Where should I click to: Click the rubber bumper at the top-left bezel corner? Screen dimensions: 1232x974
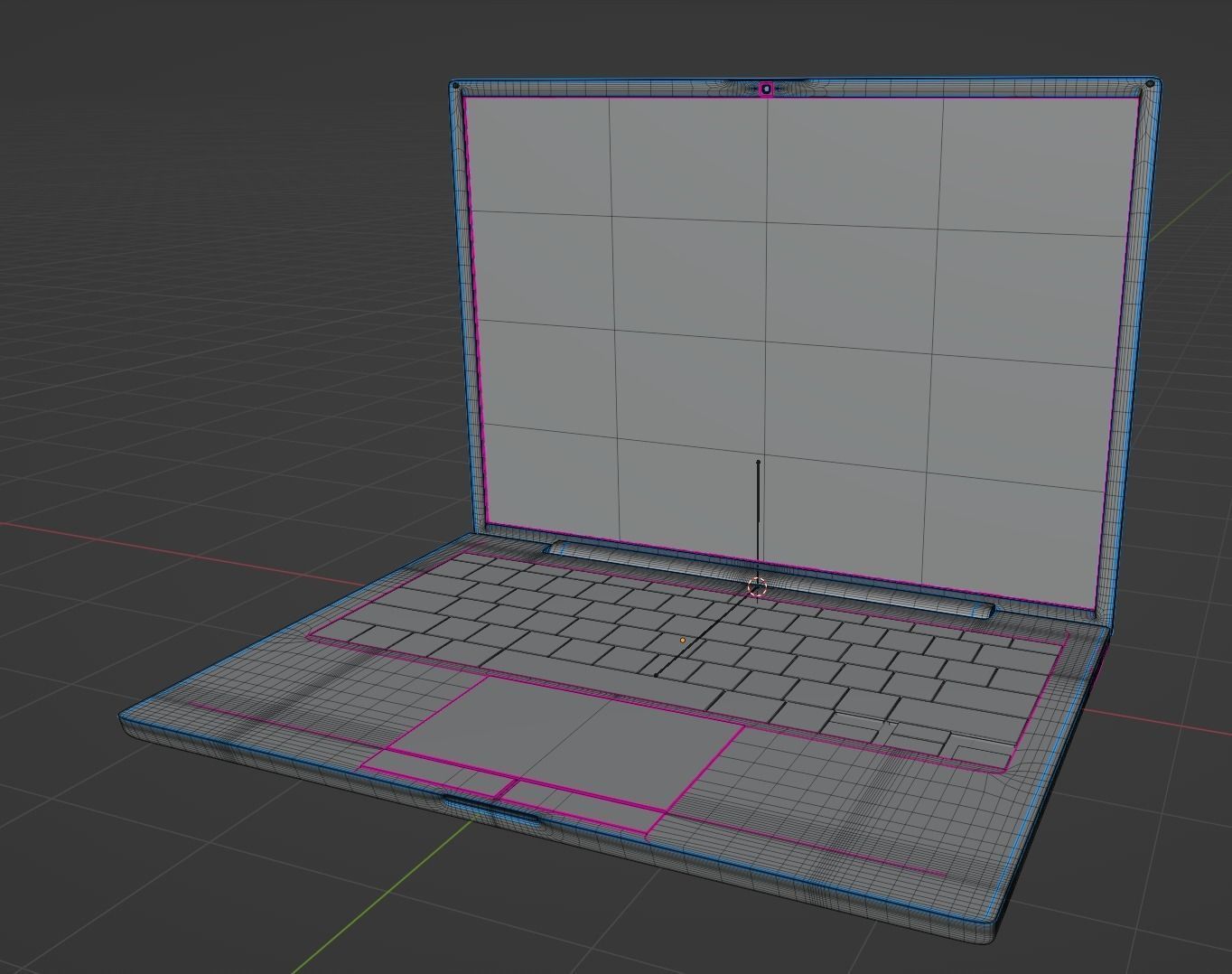[x=455, y=86]
